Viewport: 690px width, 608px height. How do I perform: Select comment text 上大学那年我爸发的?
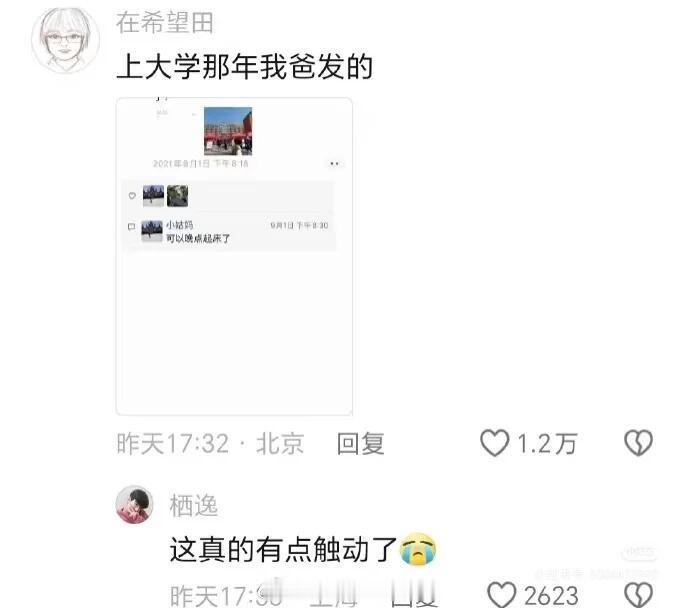tap(245, 67)
